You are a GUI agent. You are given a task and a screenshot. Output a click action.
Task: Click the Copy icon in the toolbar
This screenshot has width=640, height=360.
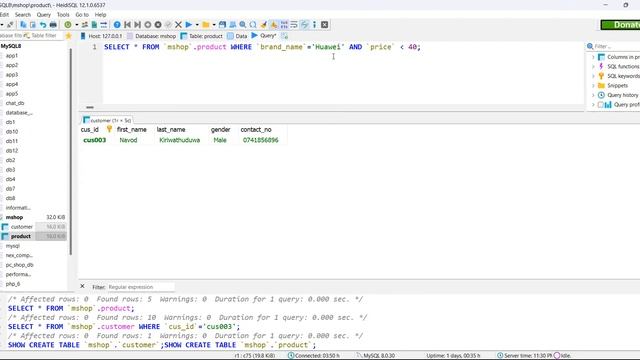(x=23, y=25)
